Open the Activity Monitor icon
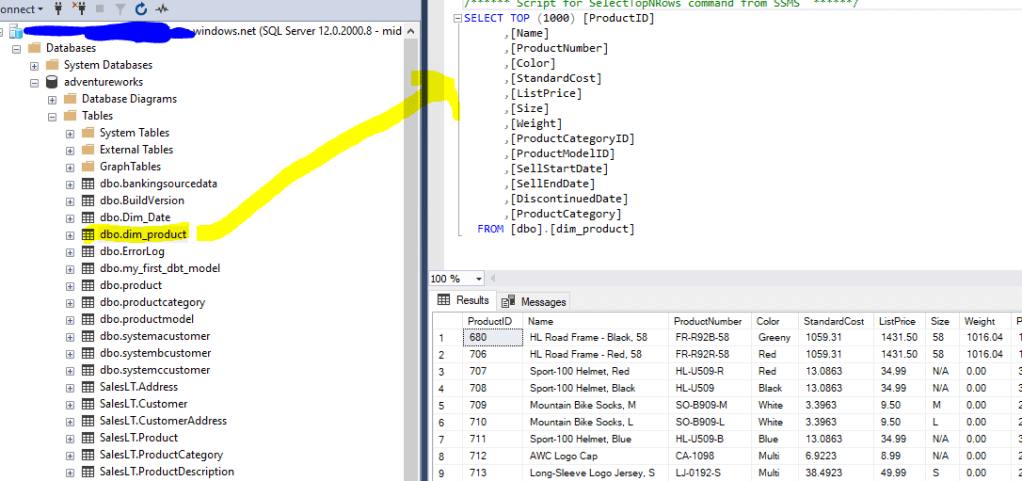This screenshot has height=481, width=1022. tap(161, 9)
